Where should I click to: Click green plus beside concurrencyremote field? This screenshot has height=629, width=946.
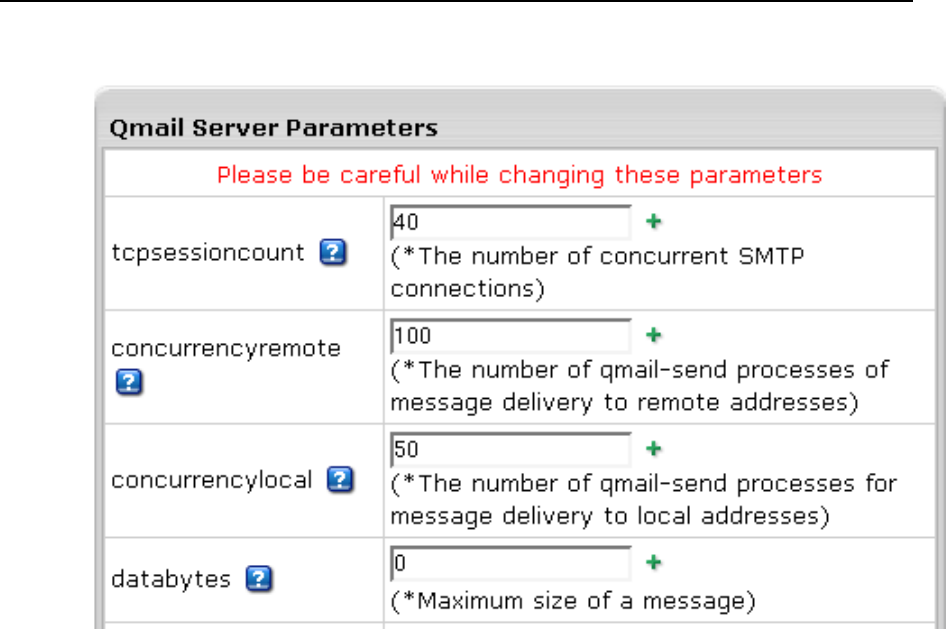pyautogui.click(x=655, y=335)
